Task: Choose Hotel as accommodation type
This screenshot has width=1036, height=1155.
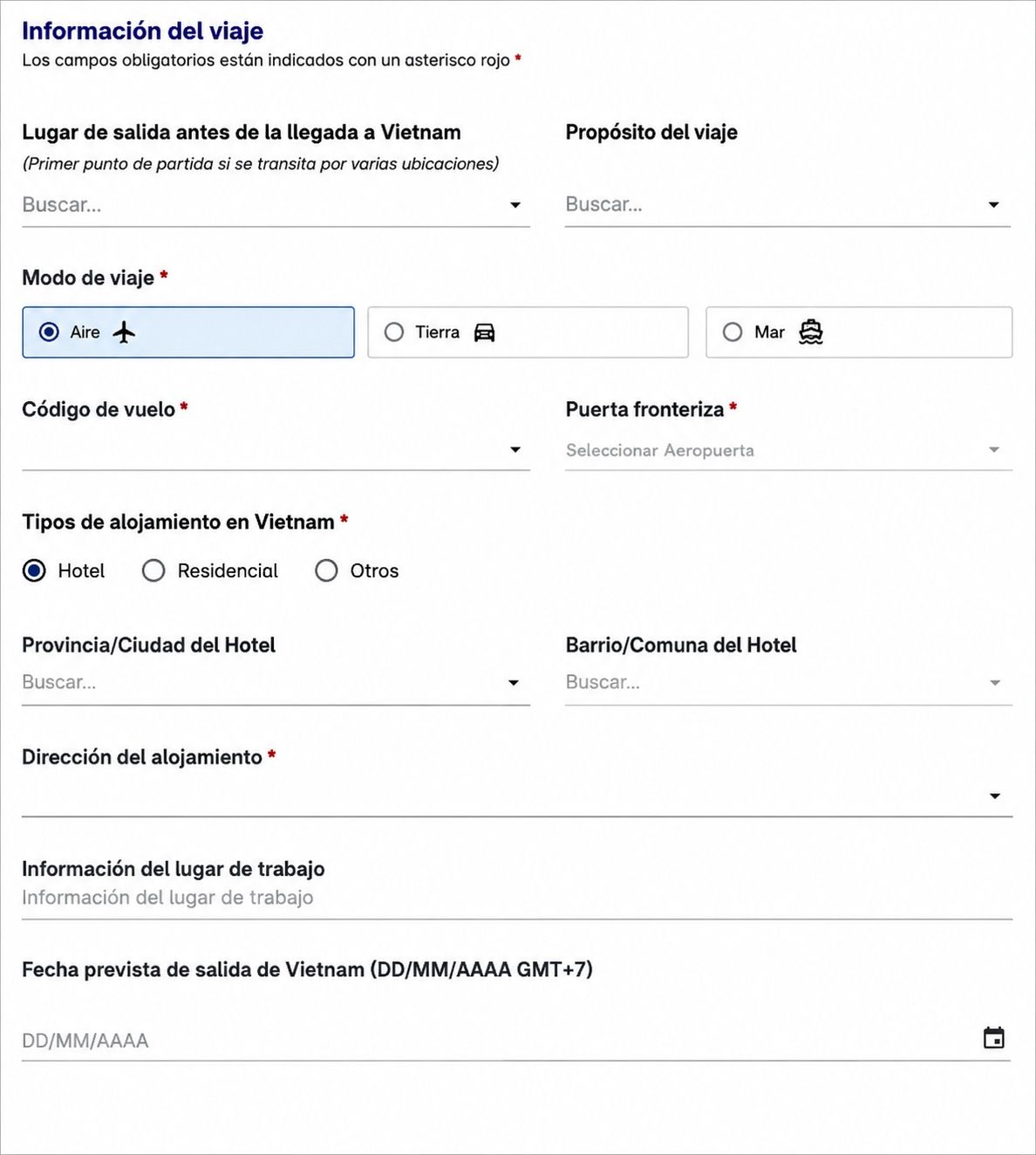Action: click(x=34, y=571)
